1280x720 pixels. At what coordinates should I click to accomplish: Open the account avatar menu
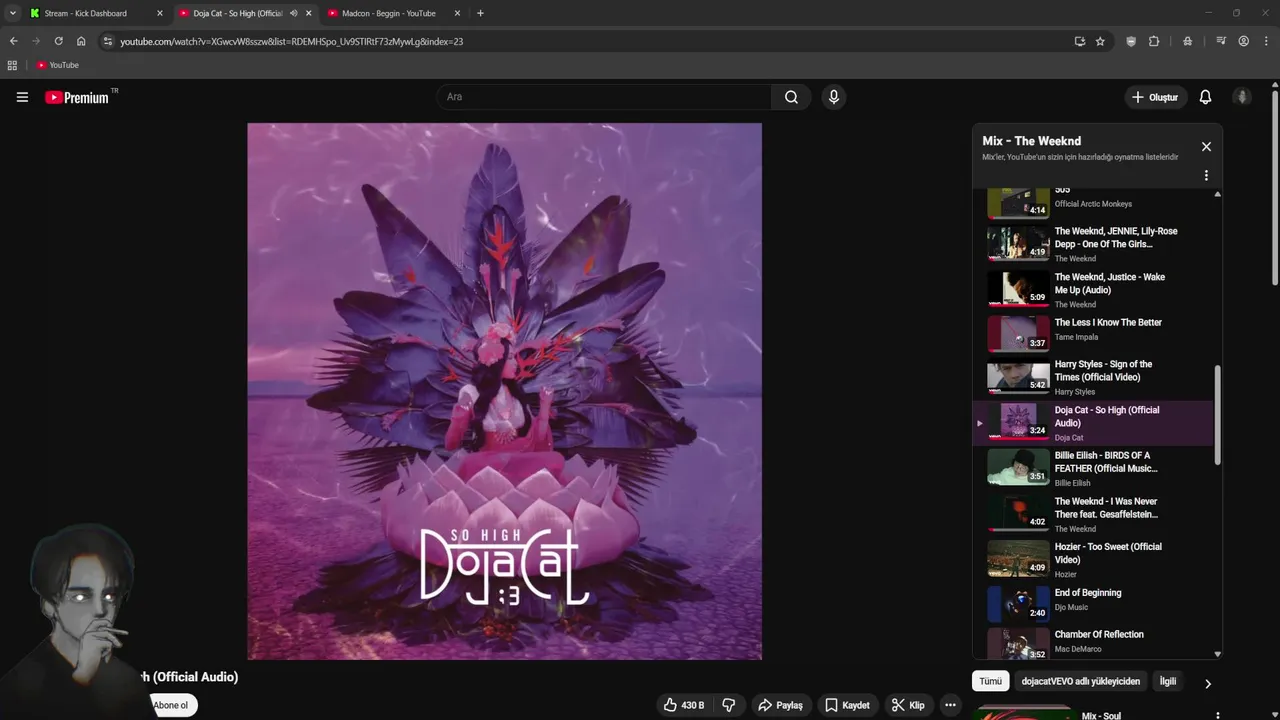(1242, 97)
